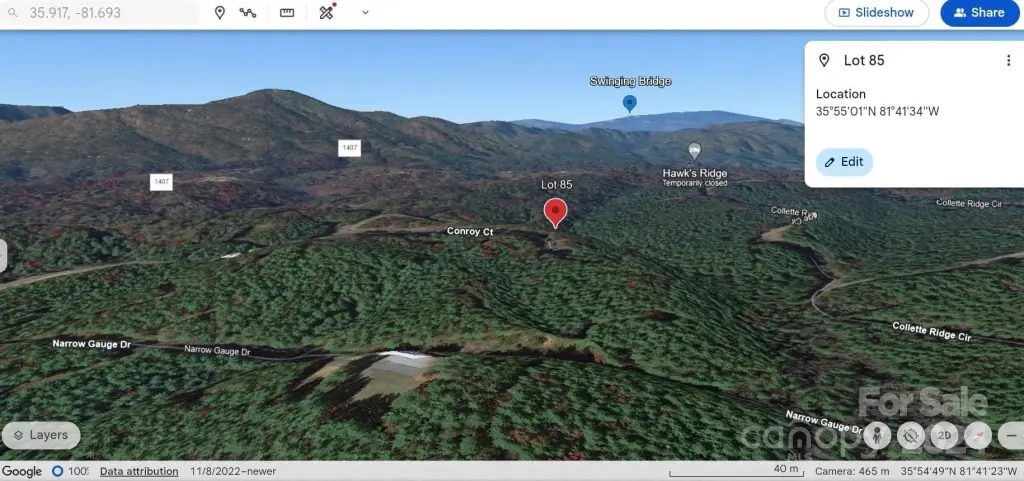
Task: Drop Pegman for Street View
Action: point(876,435)
